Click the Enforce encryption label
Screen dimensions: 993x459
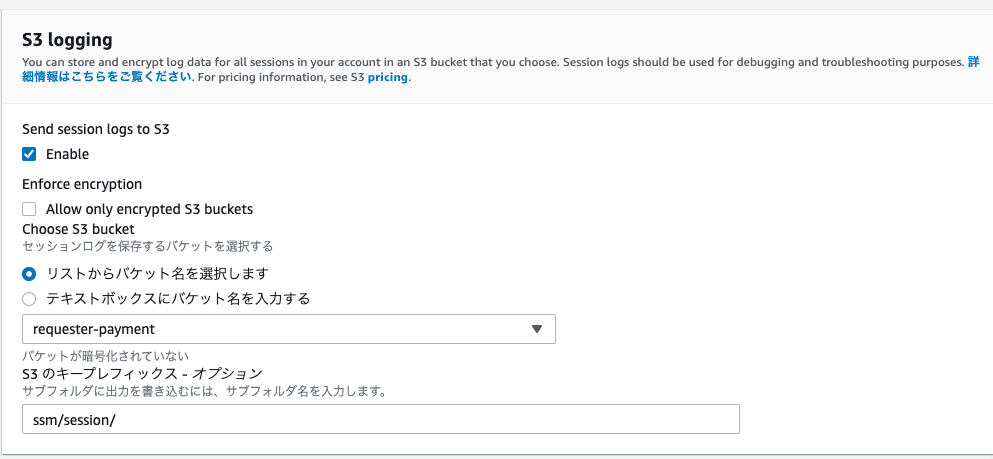tap(82, 184)
